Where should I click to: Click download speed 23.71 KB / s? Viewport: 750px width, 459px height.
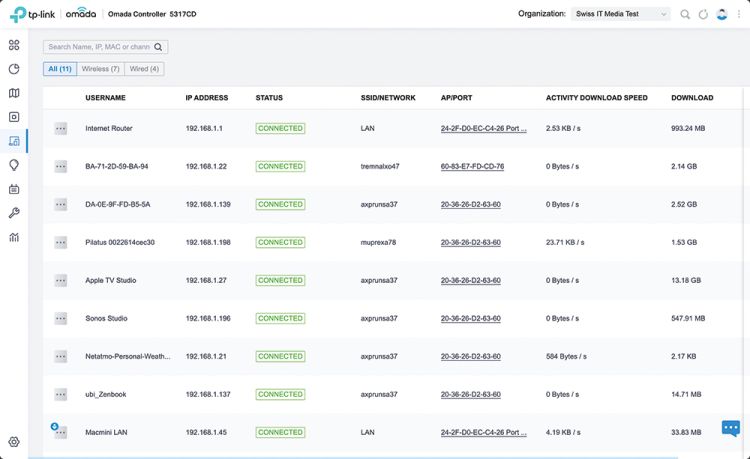point(565,242)
